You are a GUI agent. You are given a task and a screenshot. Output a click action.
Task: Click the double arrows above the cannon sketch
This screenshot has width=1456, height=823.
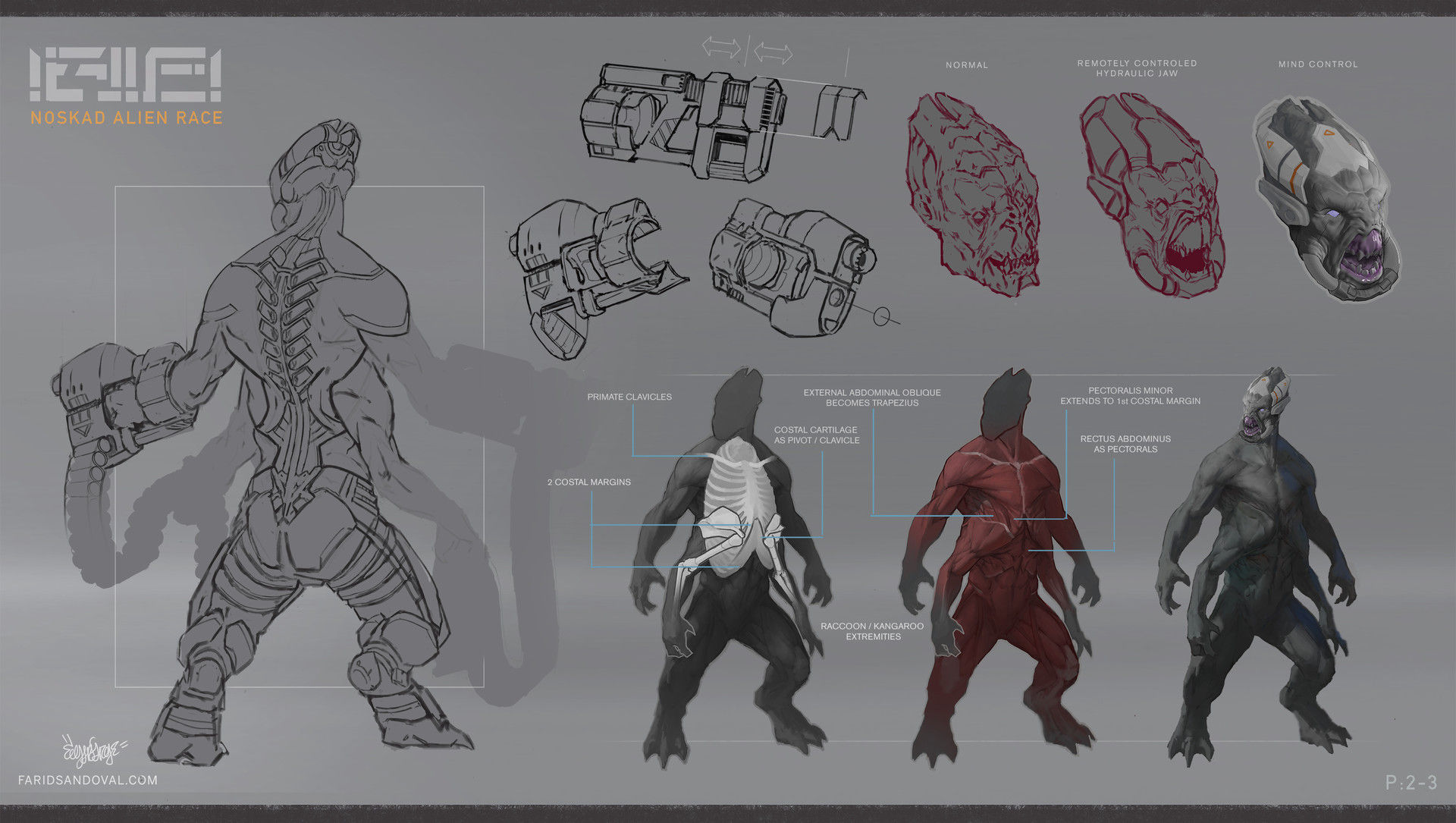747,50
